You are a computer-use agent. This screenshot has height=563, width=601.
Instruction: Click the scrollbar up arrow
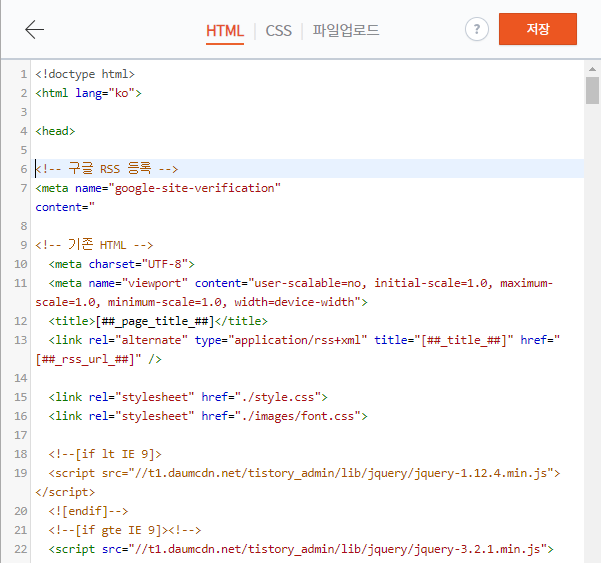tap(592, 69)
